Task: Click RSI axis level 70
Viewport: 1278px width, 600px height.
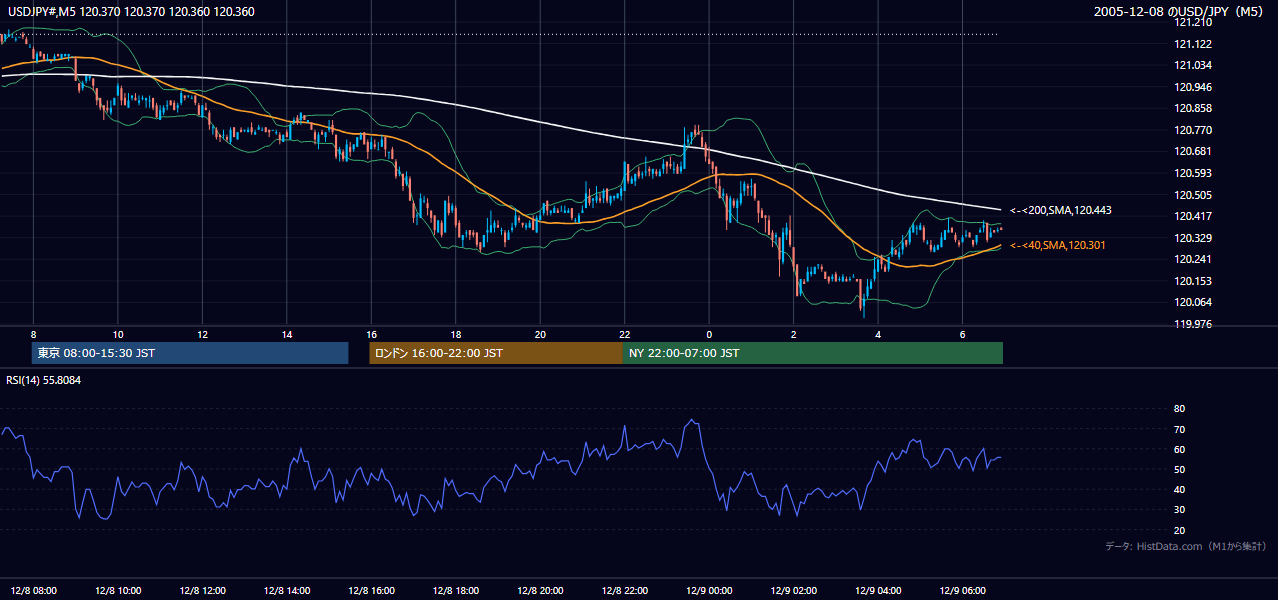Action: tap(1179, 429)
